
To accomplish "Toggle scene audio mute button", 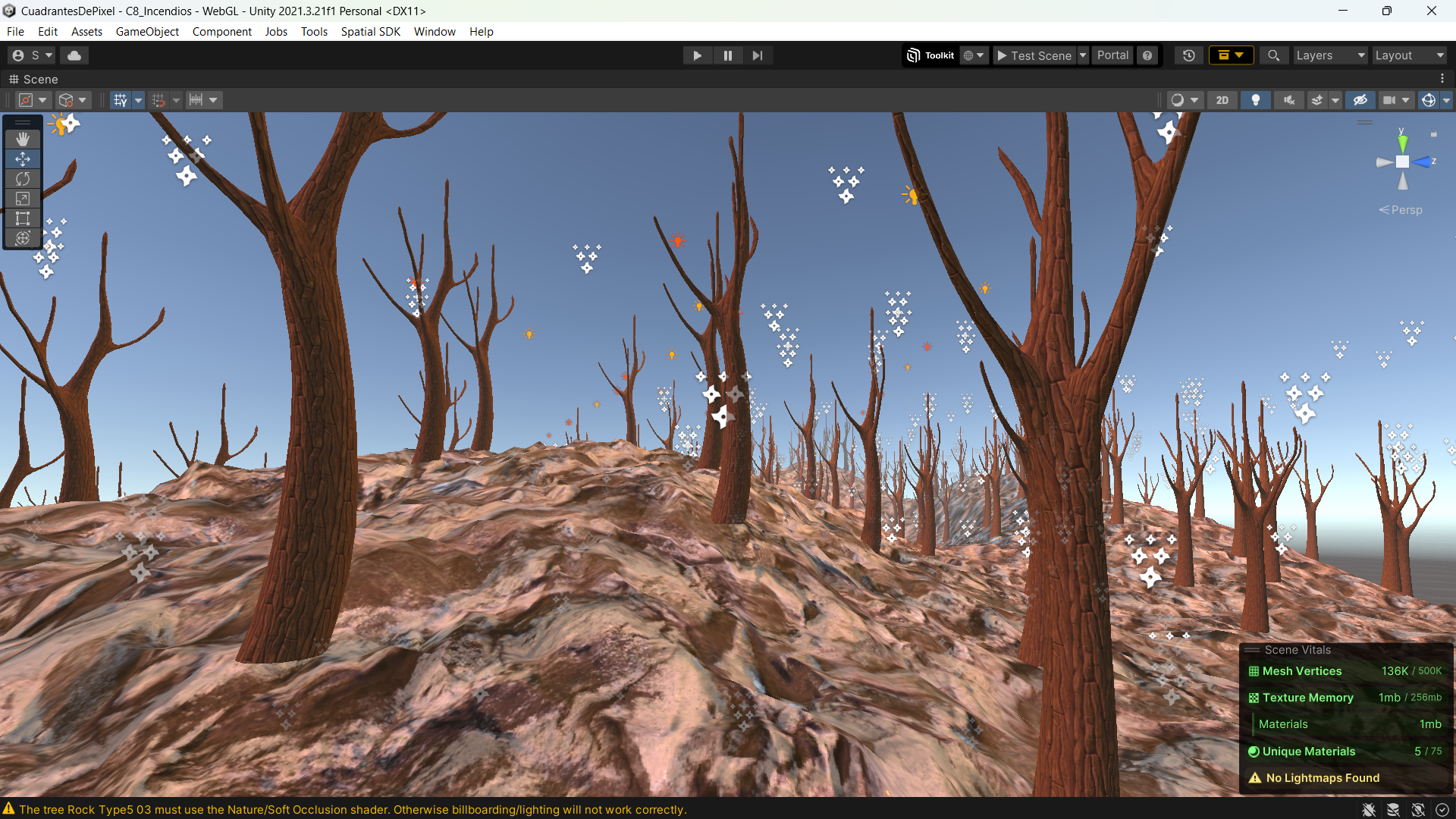I will click(x=1288, y=100).
